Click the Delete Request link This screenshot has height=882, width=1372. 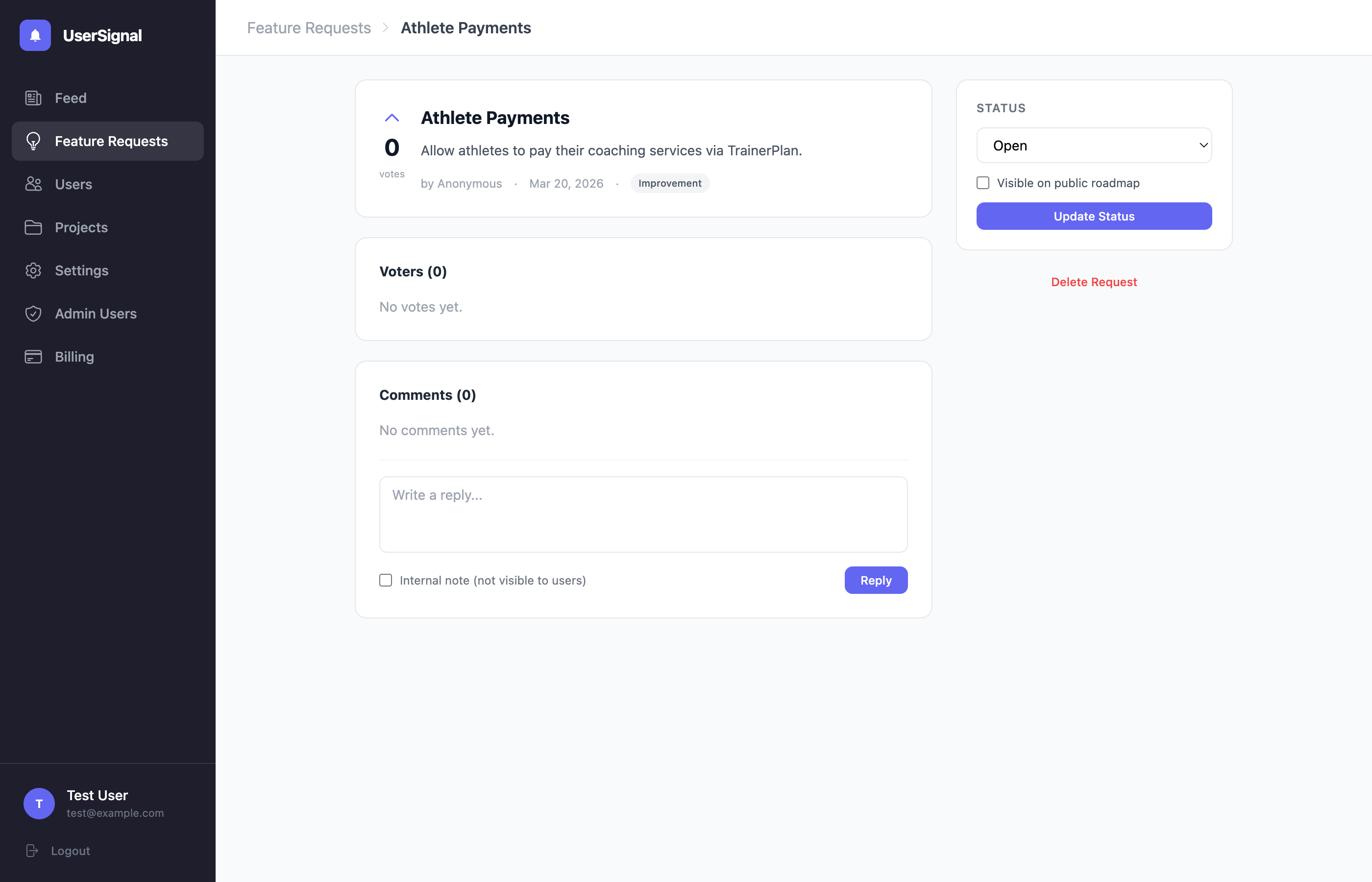[1094, 282]
